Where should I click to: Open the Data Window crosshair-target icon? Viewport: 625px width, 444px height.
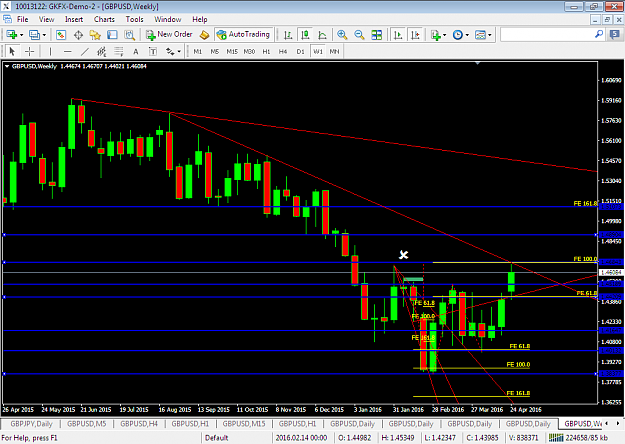pyautogui.click(x=78, y=35)
